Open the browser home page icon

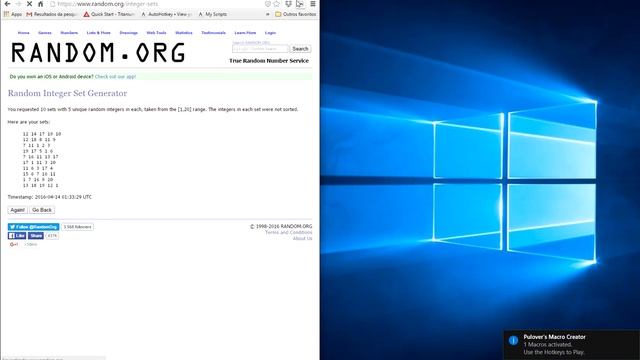(x=40, y=4)
